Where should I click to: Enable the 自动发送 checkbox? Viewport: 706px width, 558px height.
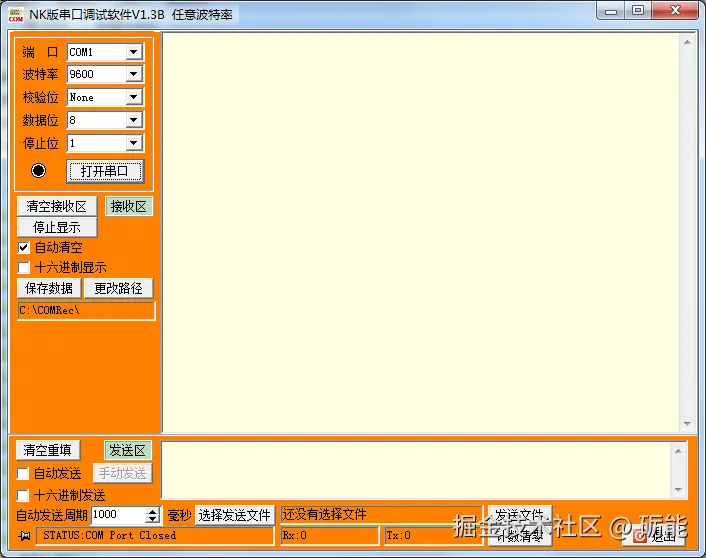(x=23, y=473)
